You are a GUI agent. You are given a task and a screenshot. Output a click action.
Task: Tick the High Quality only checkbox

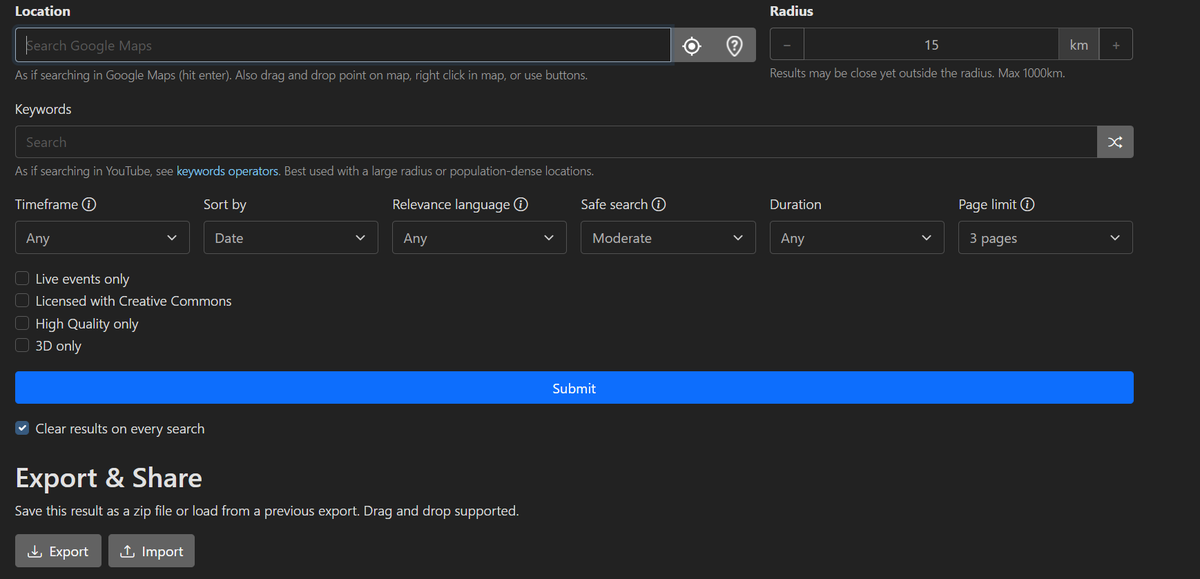pyautogui.click(x=22, y=324)
